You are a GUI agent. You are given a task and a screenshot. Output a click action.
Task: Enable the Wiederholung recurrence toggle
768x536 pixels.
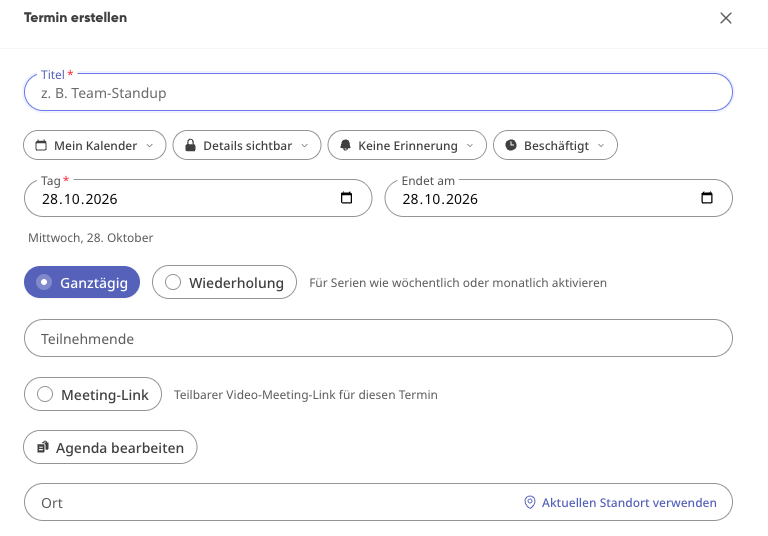click(224, 282)
